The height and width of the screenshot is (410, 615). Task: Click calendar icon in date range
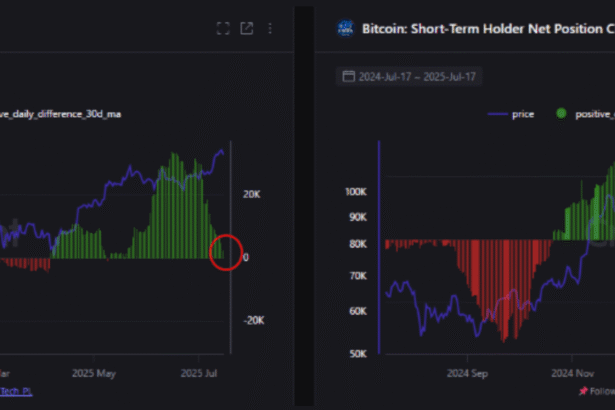coord(348,76)
